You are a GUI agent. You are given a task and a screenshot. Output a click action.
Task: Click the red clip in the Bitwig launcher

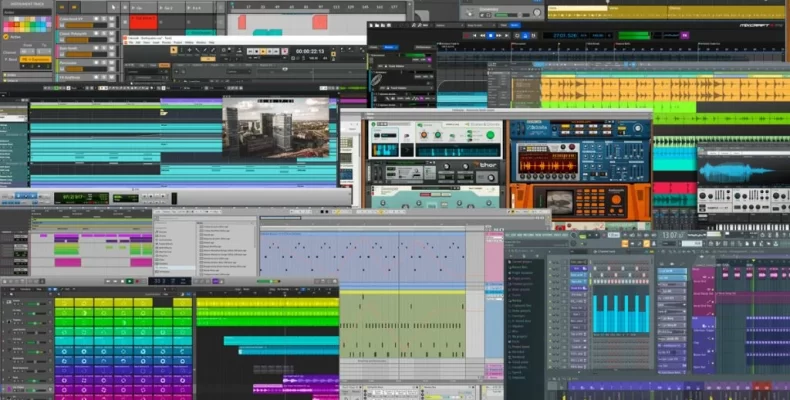click(143, 21)
